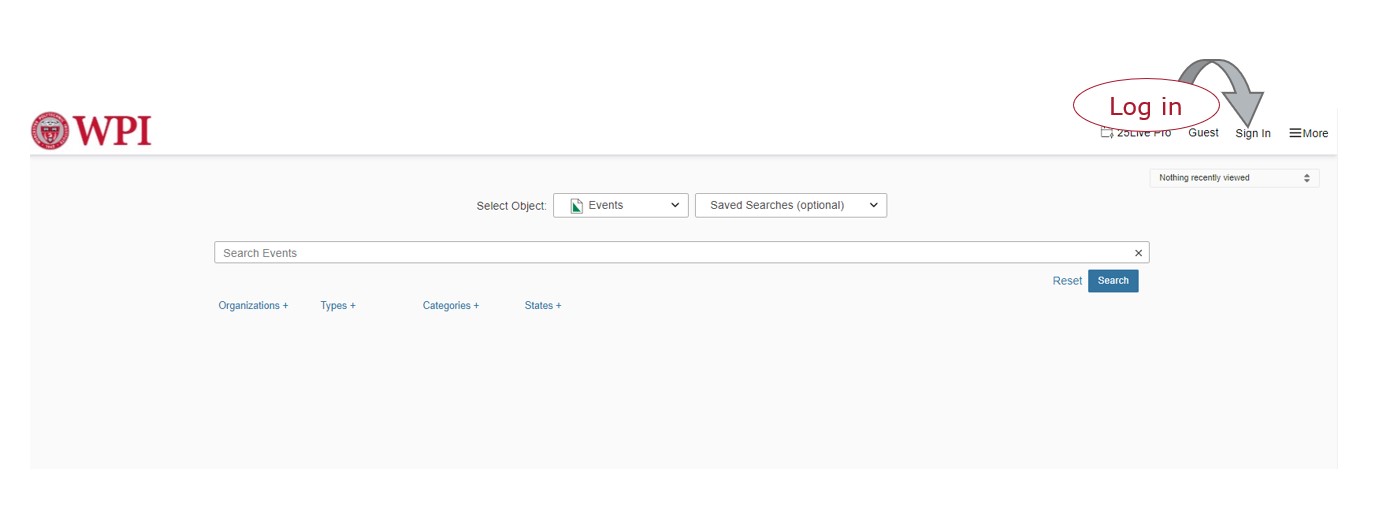The height and width of the screenshot is (514, 1379).
Task: Open the Nothing recently viewed dropdown
Action: (1233, 178)
